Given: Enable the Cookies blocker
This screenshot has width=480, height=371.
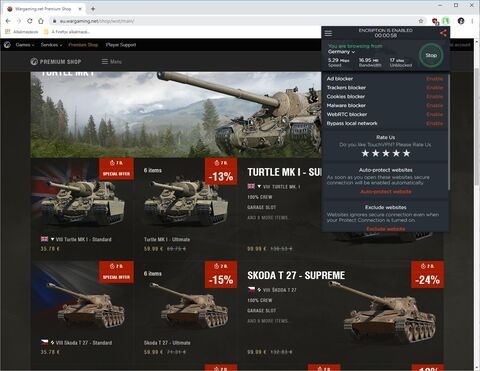Looking at the screenshot, I should [435, 97].
